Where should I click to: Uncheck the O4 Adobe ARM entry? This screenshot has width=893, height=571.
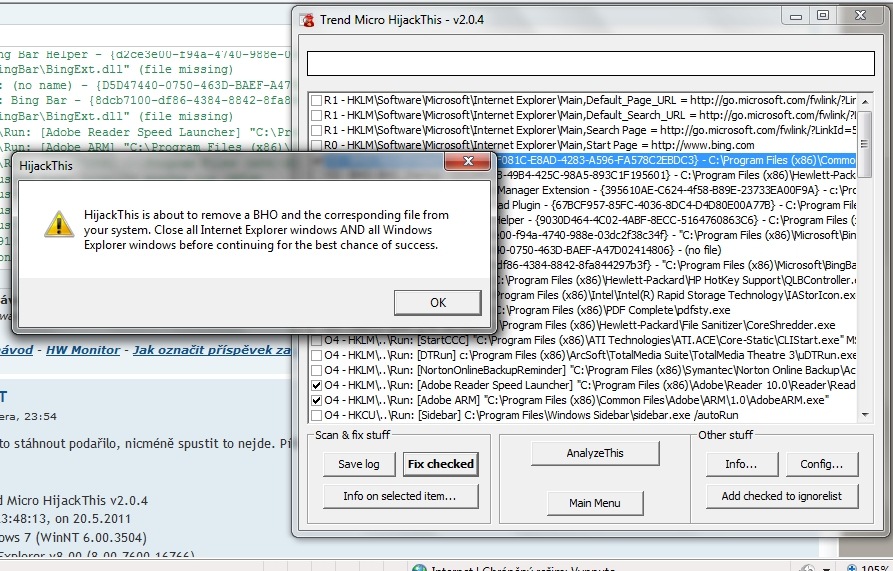pos(316,400)
